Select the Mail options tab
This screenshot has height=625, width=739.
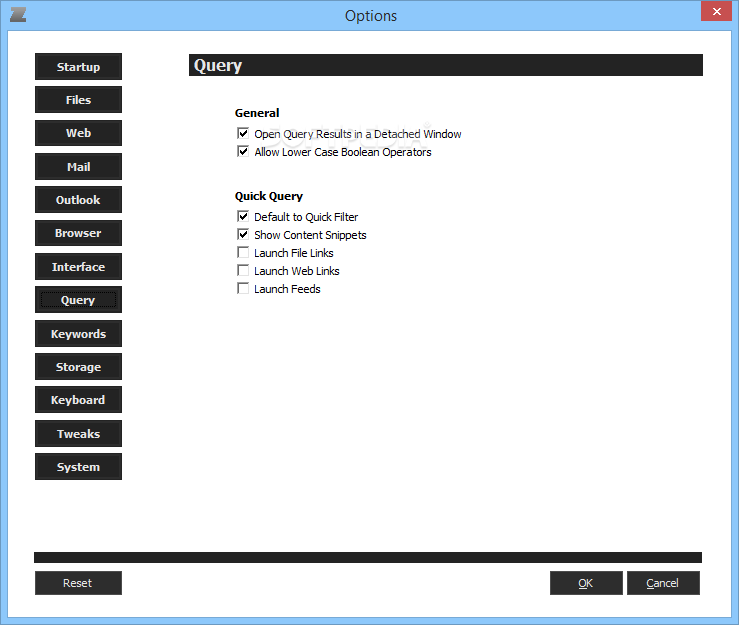coord(78,166)
